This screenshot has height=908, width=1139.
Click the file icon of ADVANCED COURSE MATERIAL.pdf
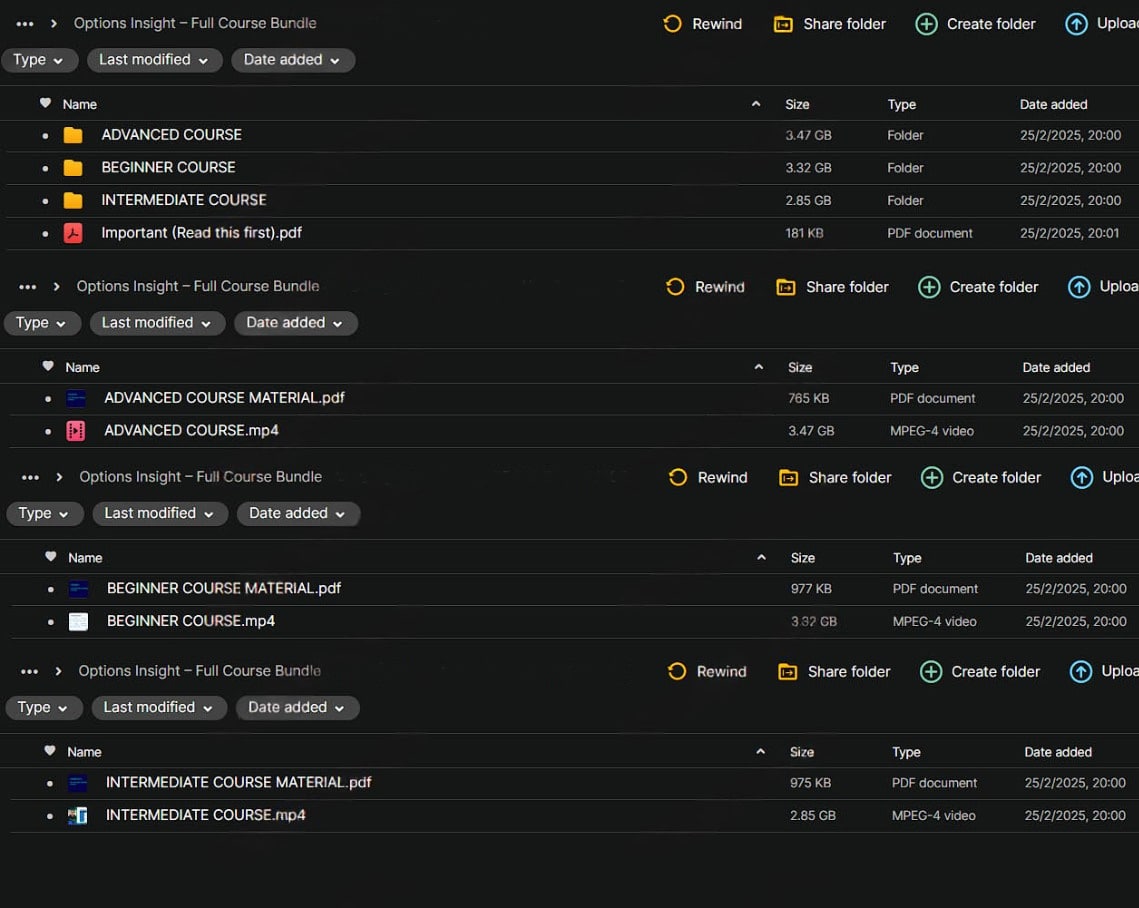pos(76,398)
